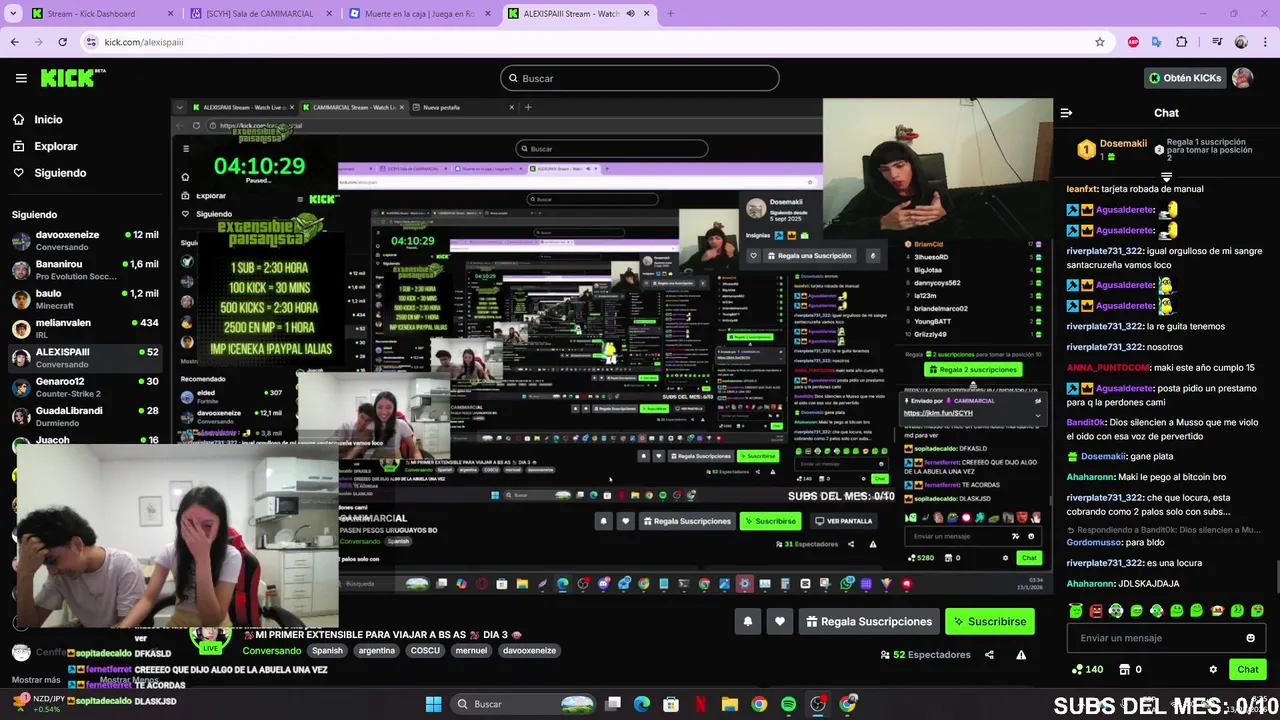1280x720 pixels.
Task: Open Chrome media control icon
Action: point(1217,42)
